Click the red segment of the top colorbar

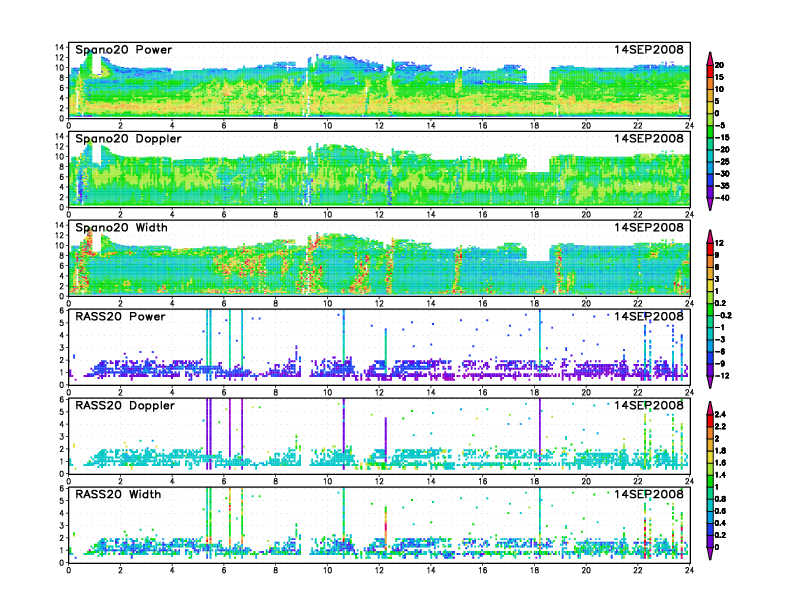pyautogui.click(x=710, y=71)
